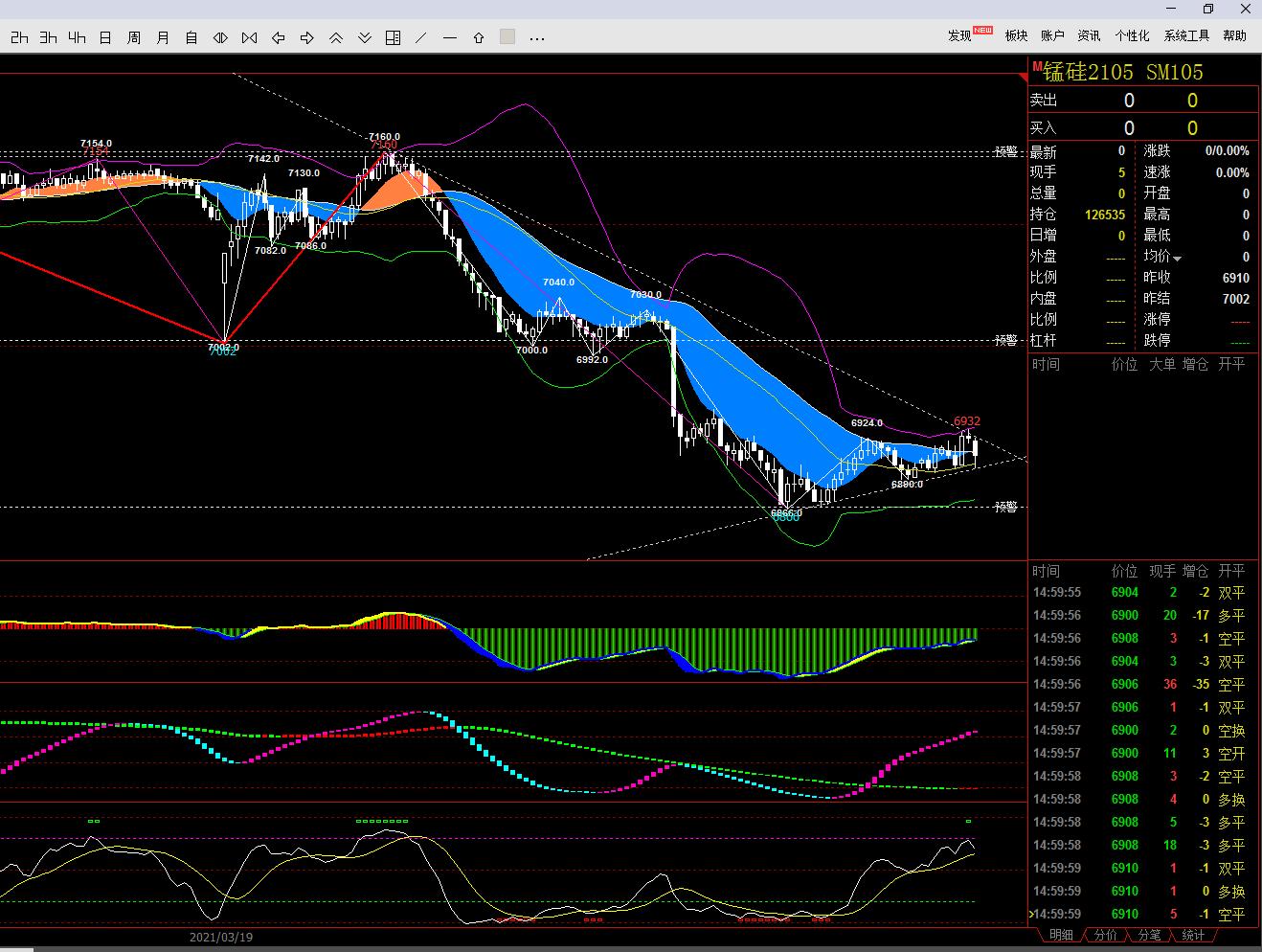Screen dimensions: 1262x952
Task: Click the horizontal compress chart icon
Action: pos(220,37)
